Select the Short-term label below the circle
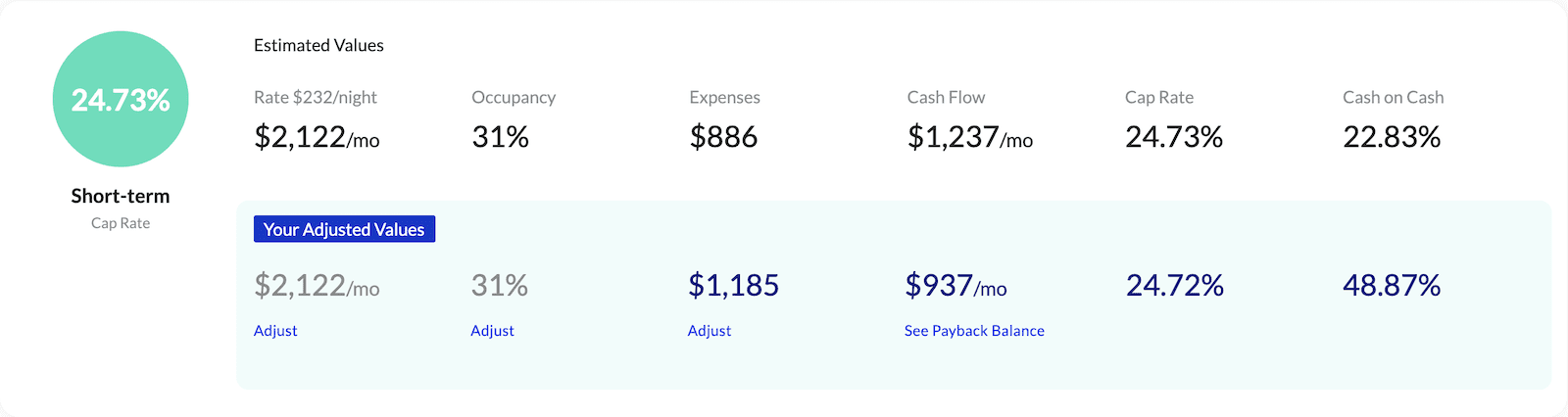 [x=121, y=196]
